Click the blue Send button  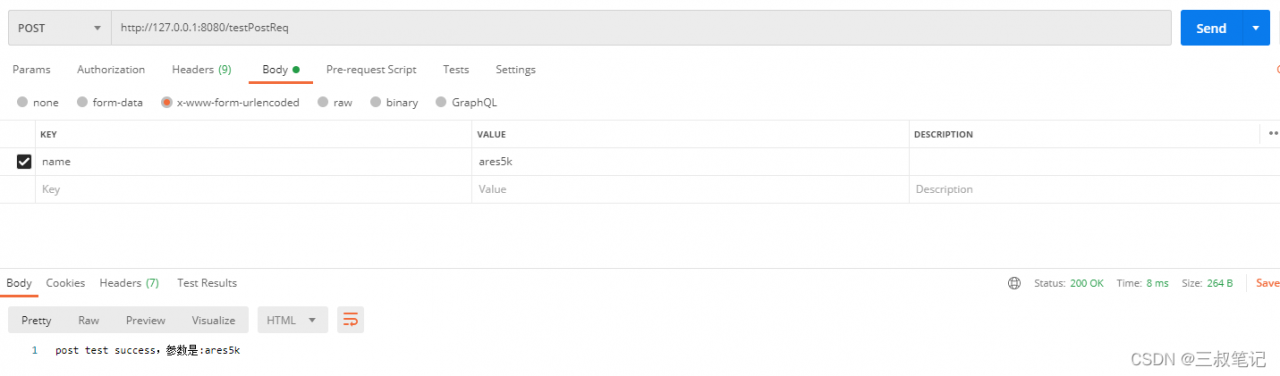(x=1211, y=28)
